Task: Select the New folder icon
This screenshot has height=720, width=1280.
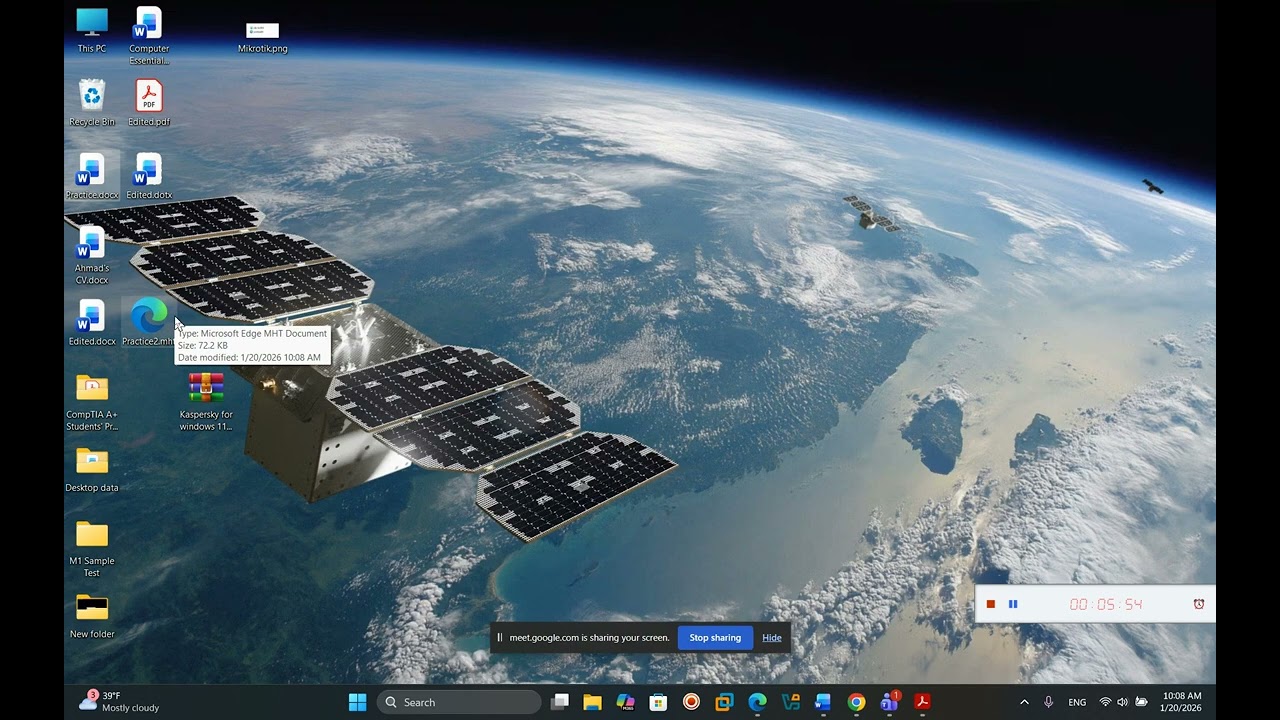Action: click(92, 615)
